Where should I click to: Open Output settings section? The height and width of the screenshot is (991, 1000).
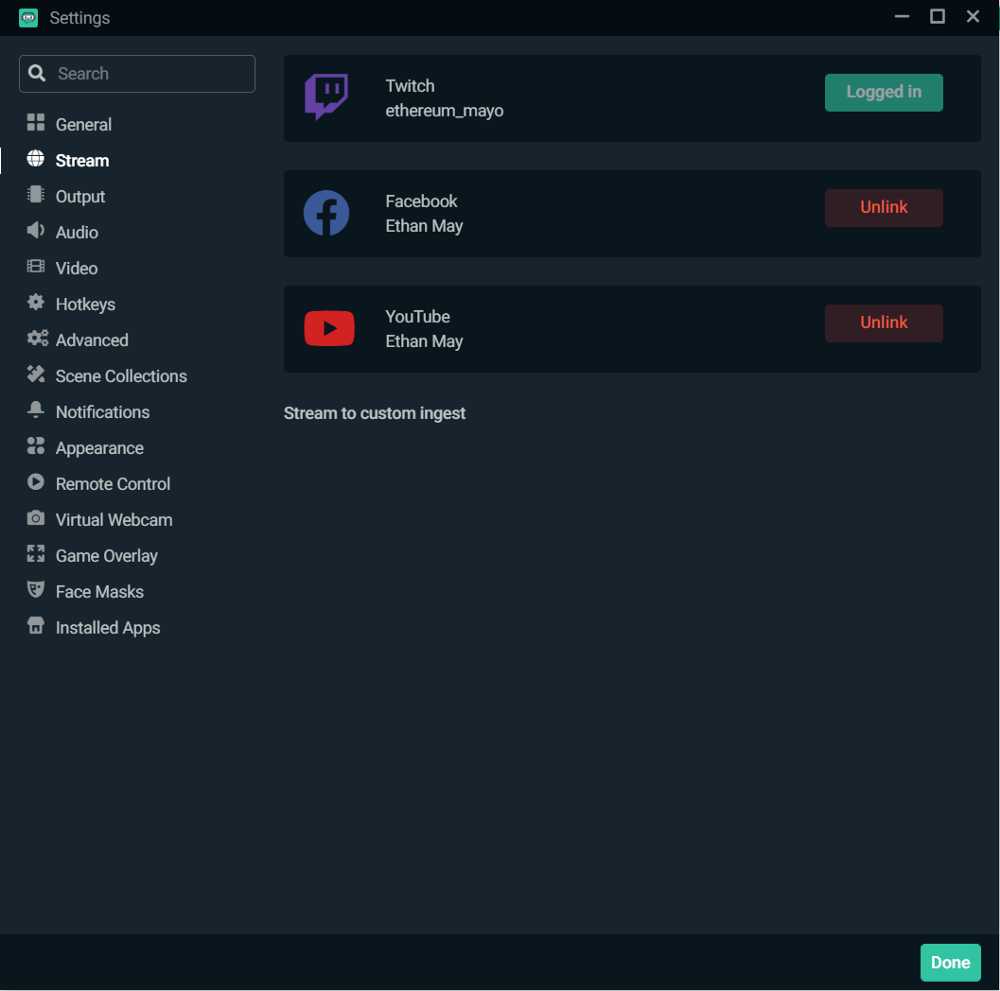(80, 196)
